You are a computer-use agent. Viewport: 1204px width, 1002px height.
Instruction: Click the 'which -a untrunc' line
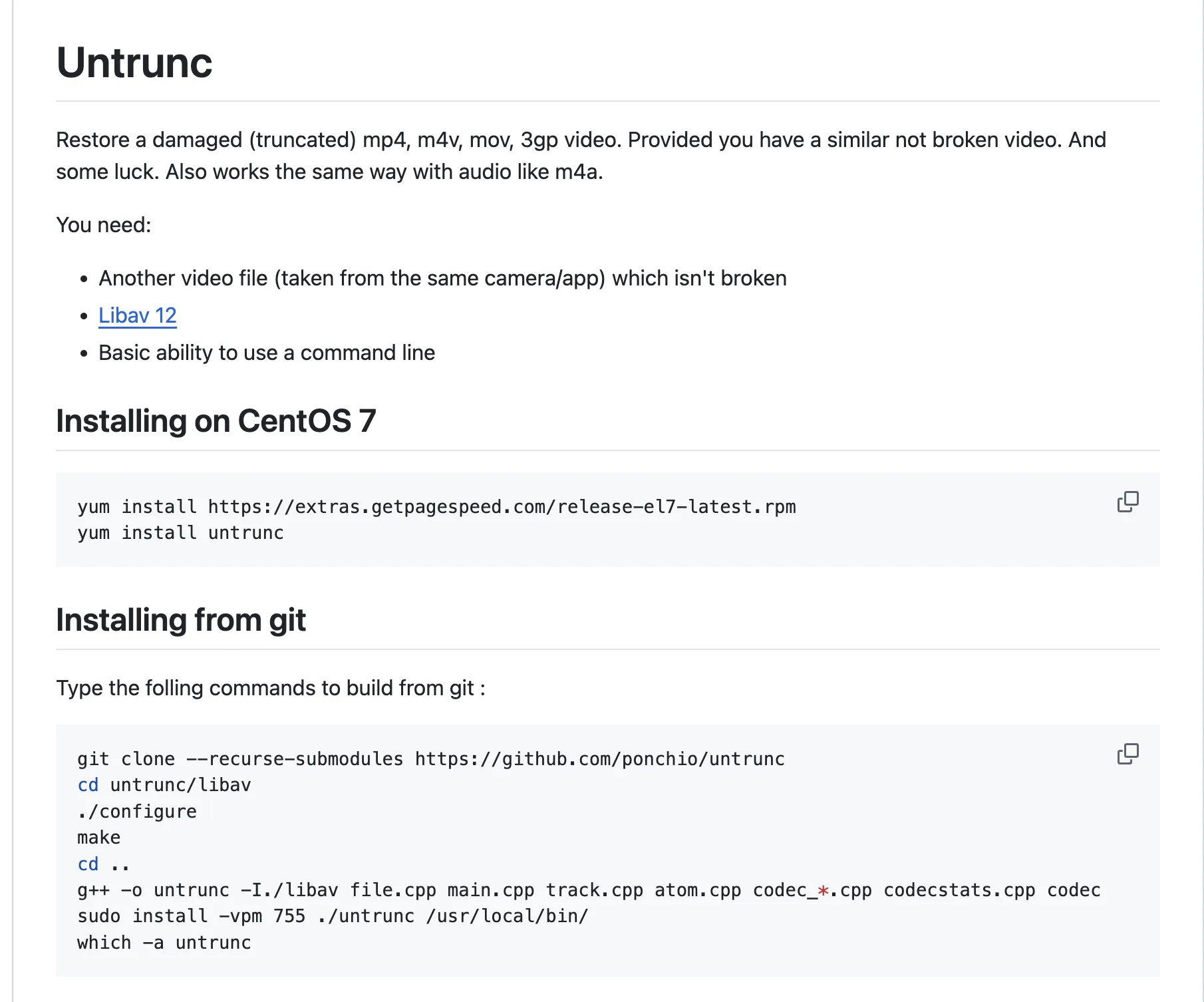pos(164,943)
